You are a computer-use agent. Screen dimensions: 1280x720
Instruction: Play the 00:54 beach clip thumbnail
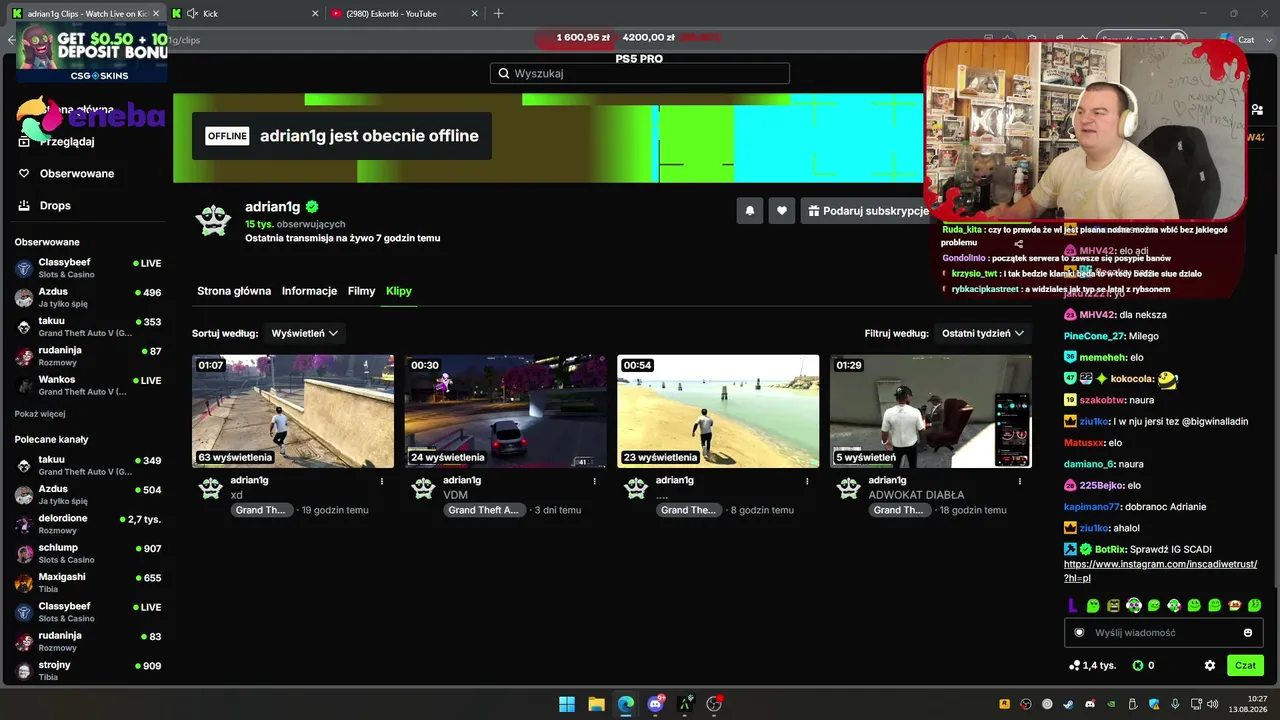[718, 411]
